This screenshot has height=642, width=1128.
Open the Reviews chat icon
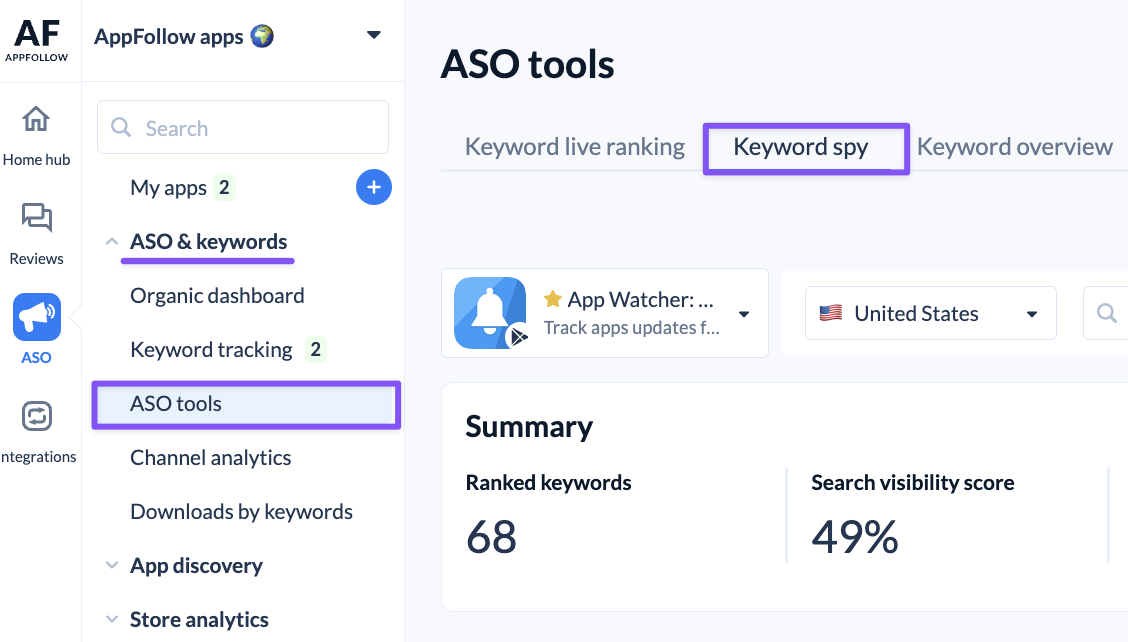tap(37, 218)
